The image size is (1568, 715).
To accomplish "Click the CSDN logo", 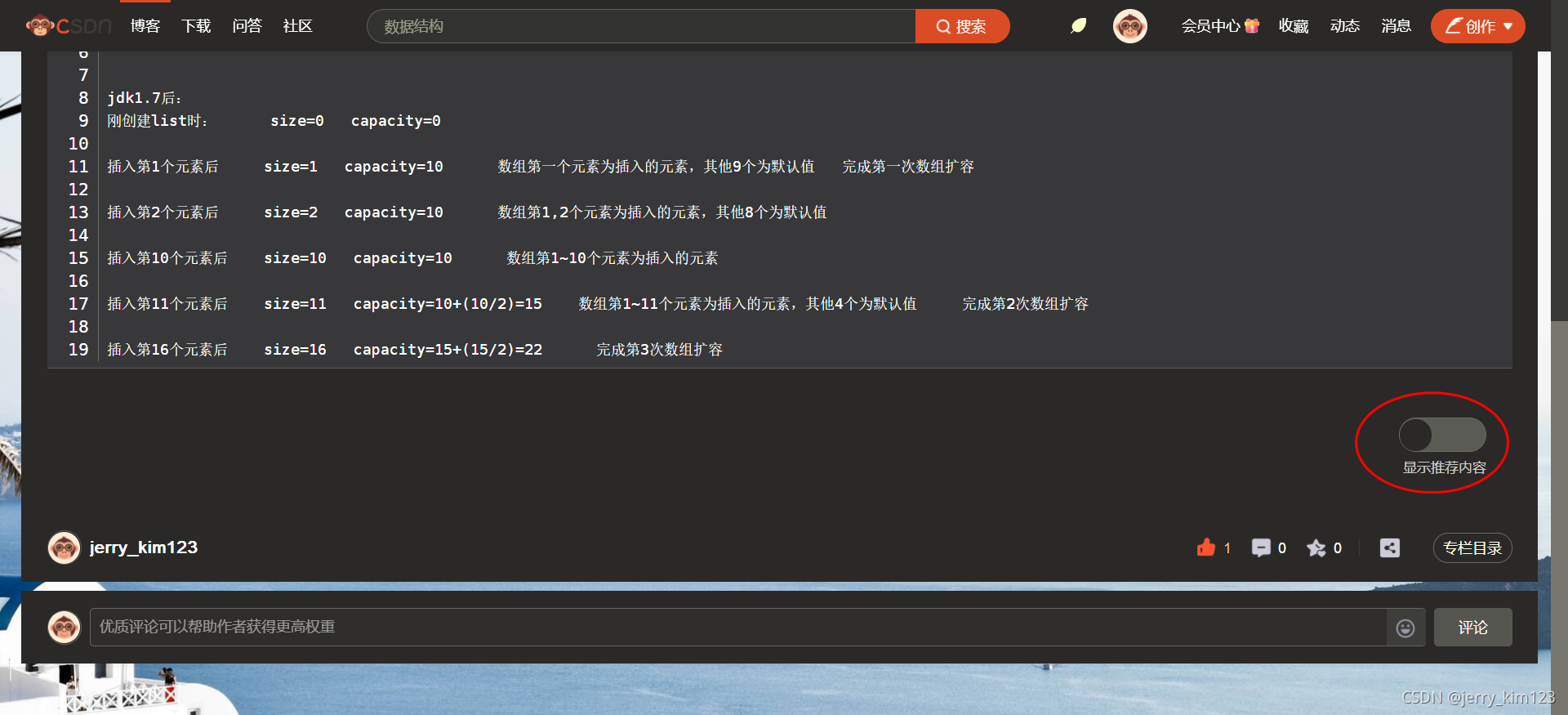I will [x=69, y=26].
